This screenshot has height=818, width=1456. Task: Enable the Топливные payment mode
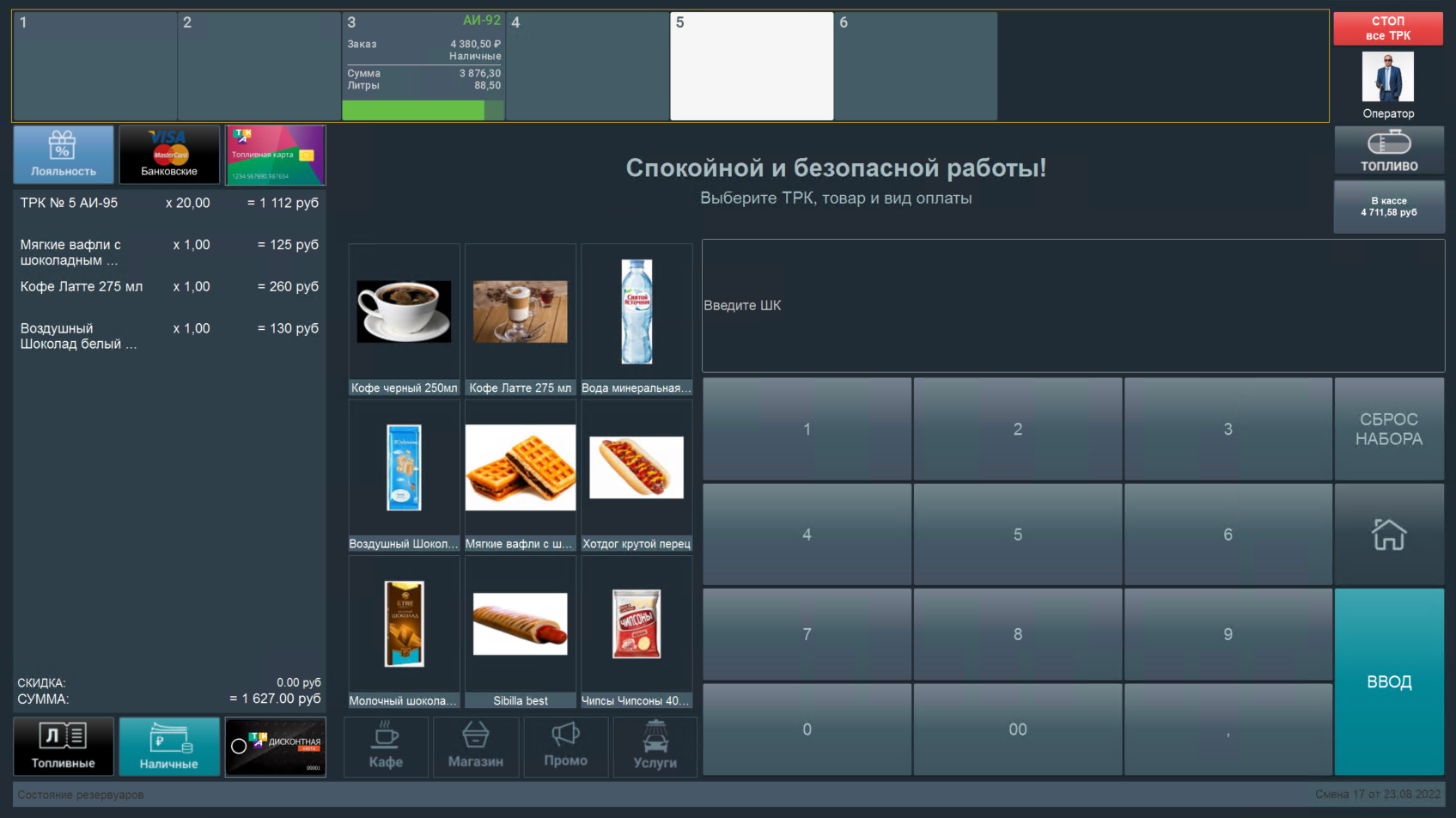click(x=63, y=747)
